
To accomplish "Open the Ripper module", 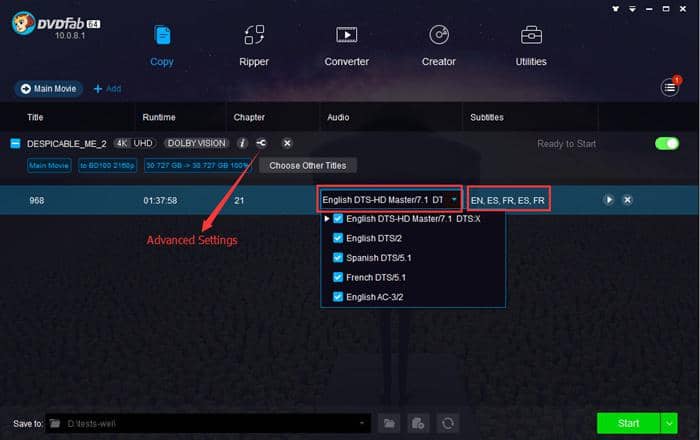I will click(254, 46).
